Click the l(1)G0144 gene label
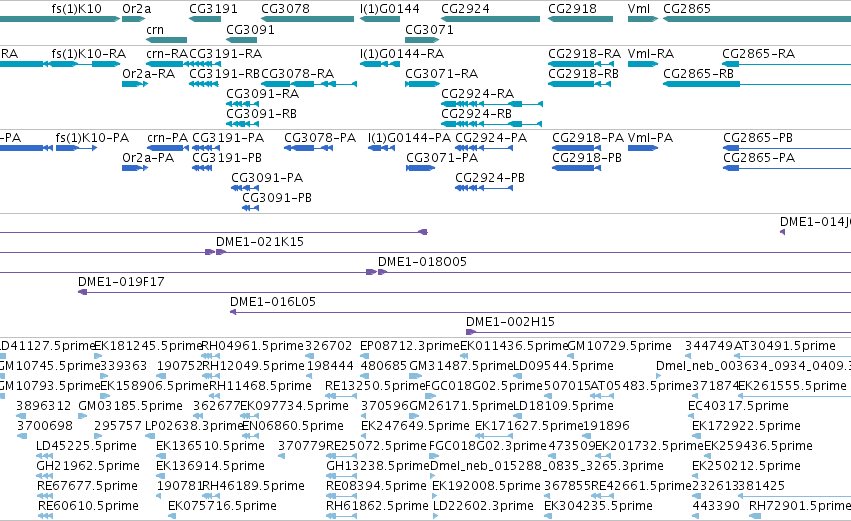Viewport: 851px width, 521px height. 390,9
